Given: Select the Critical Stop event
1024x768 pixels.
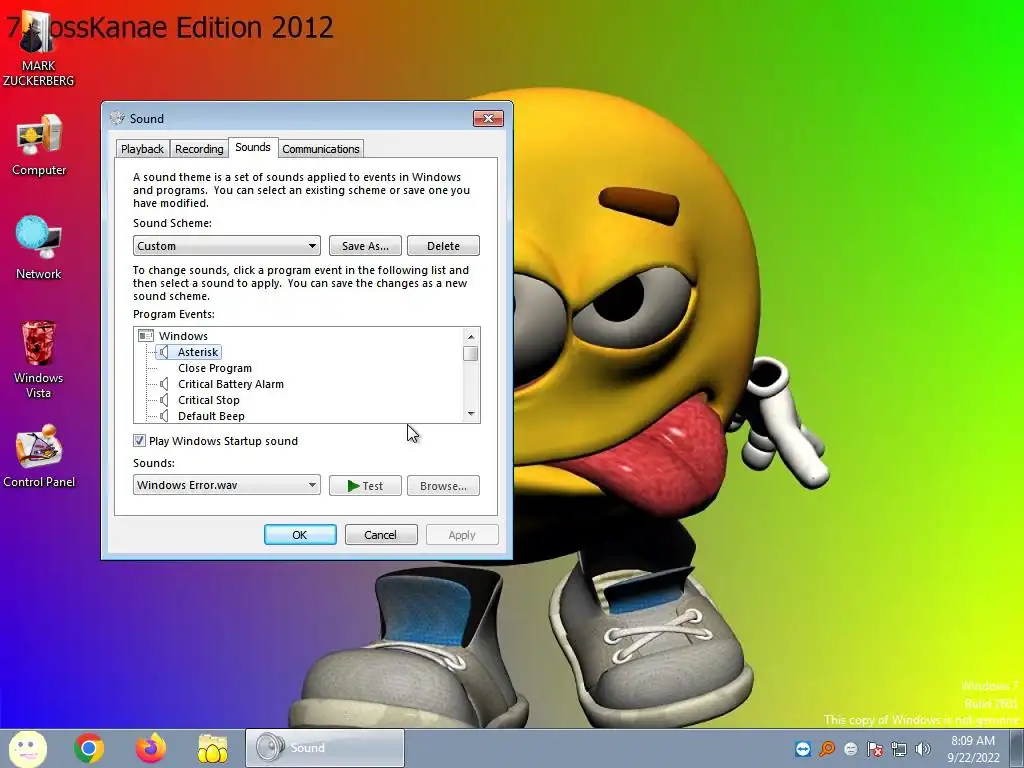Looking at the screenshot, I should click(209, 400).
